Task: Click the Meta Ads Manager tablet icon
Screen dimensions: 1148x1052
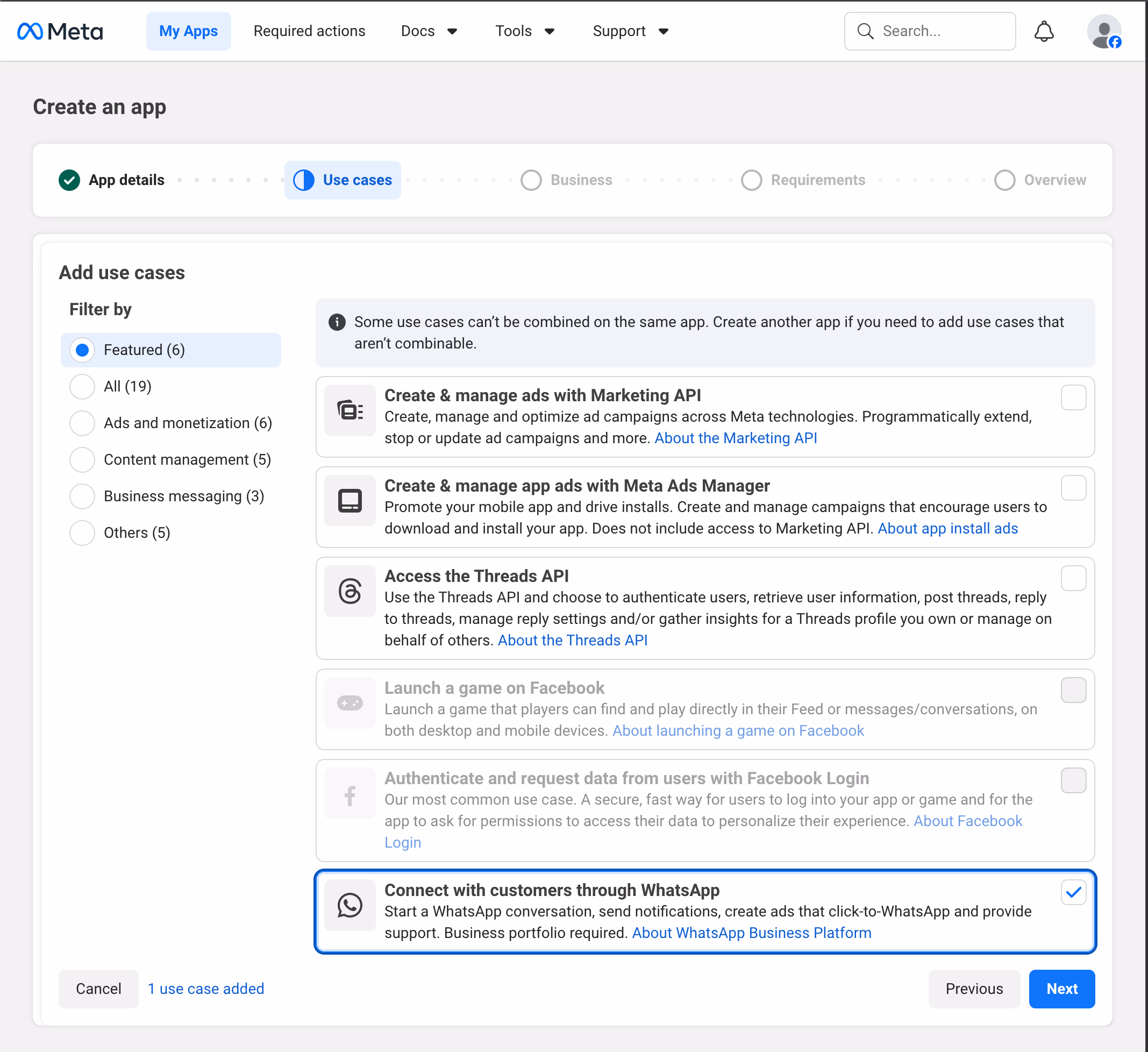Action: coord(350,501)
